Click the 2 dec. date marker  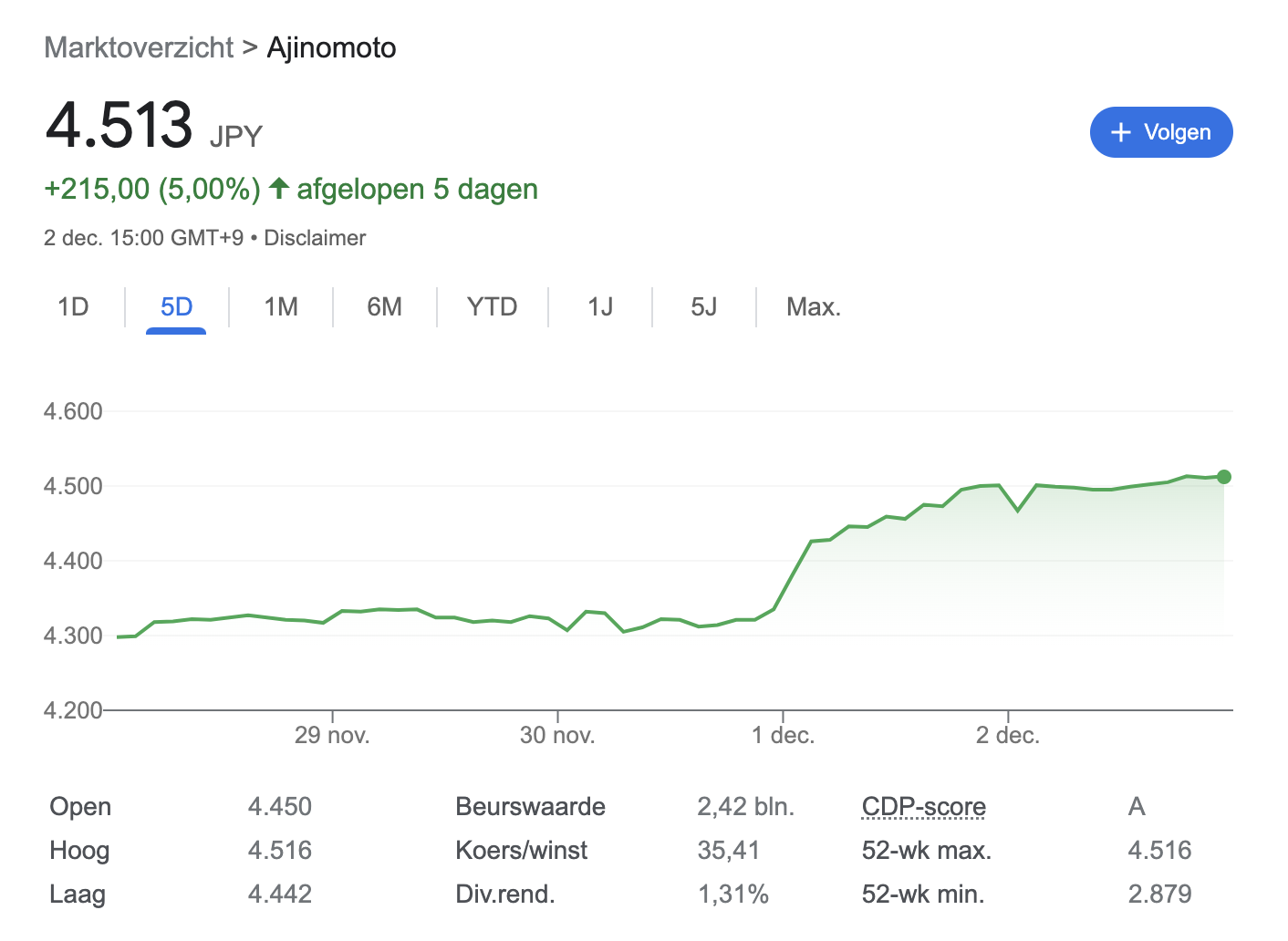click(1007, 735)
